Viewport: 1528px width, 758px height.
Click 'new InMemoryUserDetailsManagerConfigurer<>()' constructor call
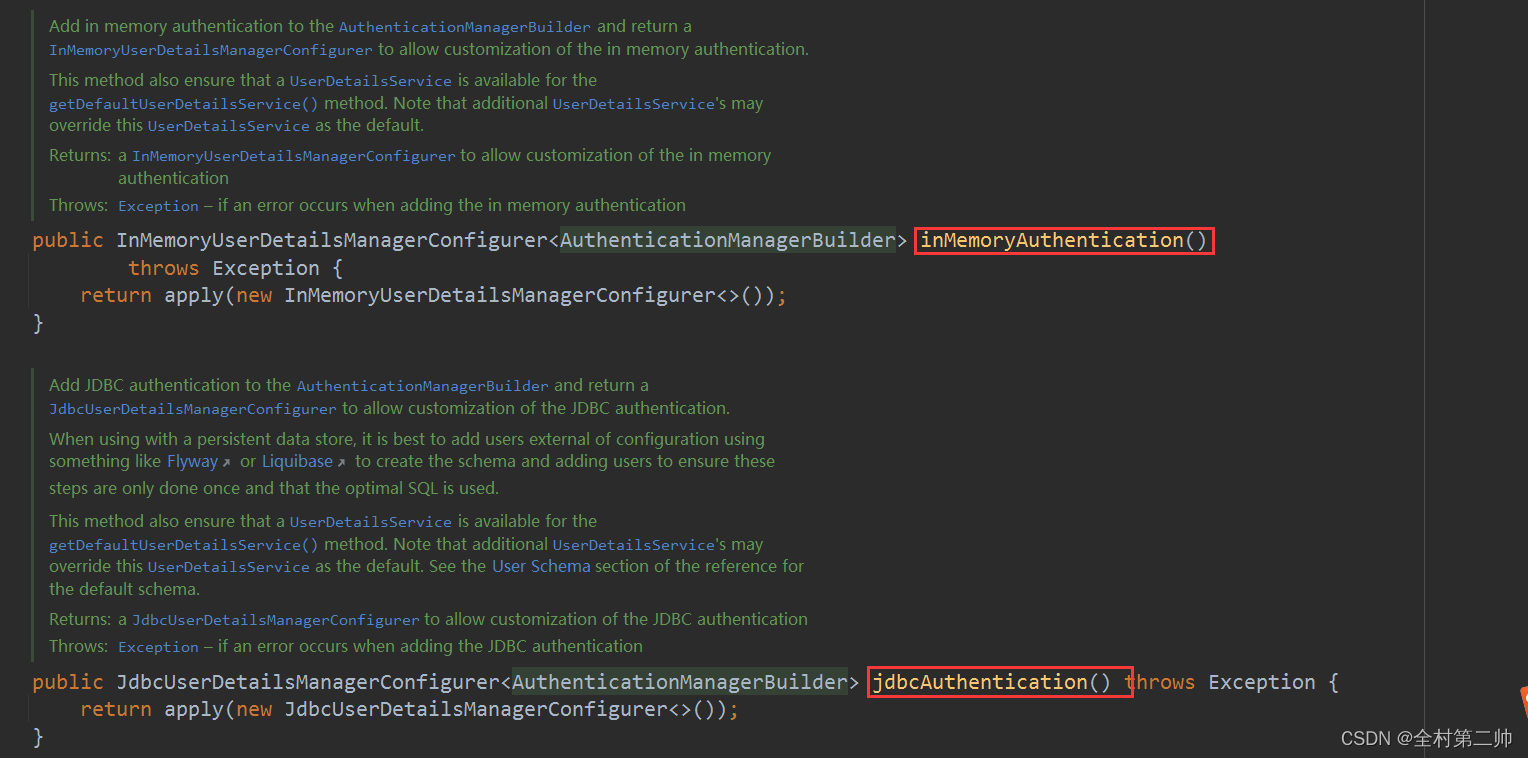505,296
